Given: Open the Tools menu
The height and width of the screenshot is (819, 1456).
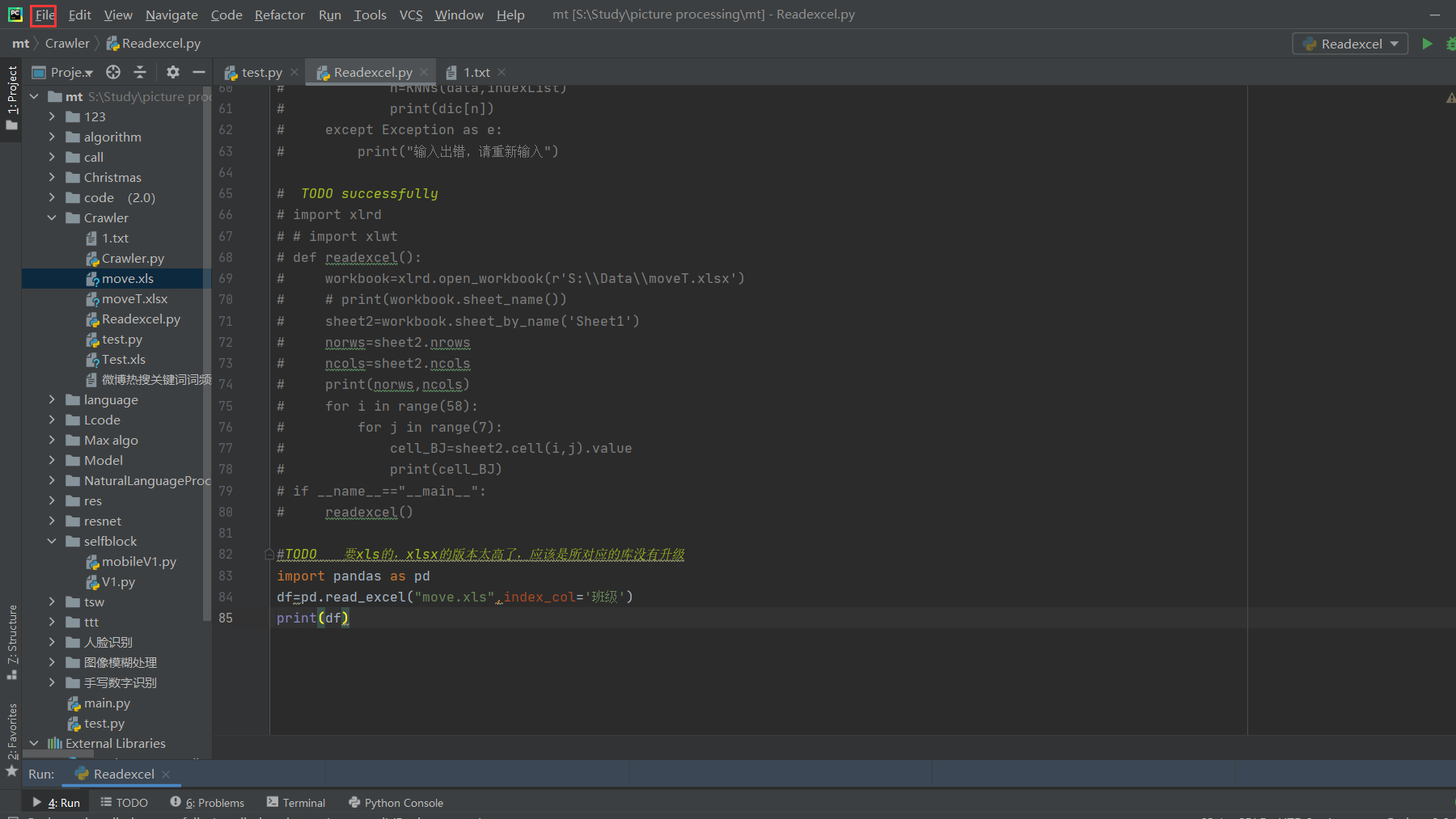Looking at the screenshot, I should click(370, 15).
